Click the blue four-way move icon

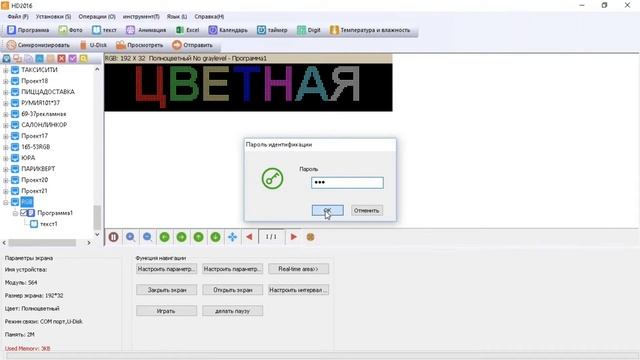tap(232, 237)
